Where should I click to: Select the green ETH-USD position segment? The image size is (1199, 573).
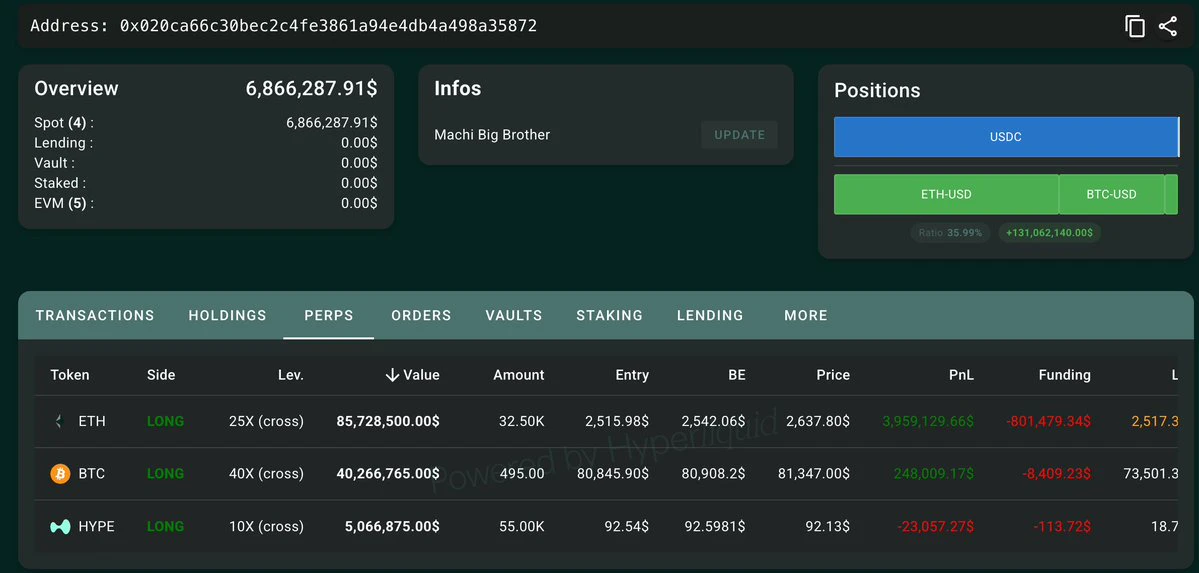point(946,194)
